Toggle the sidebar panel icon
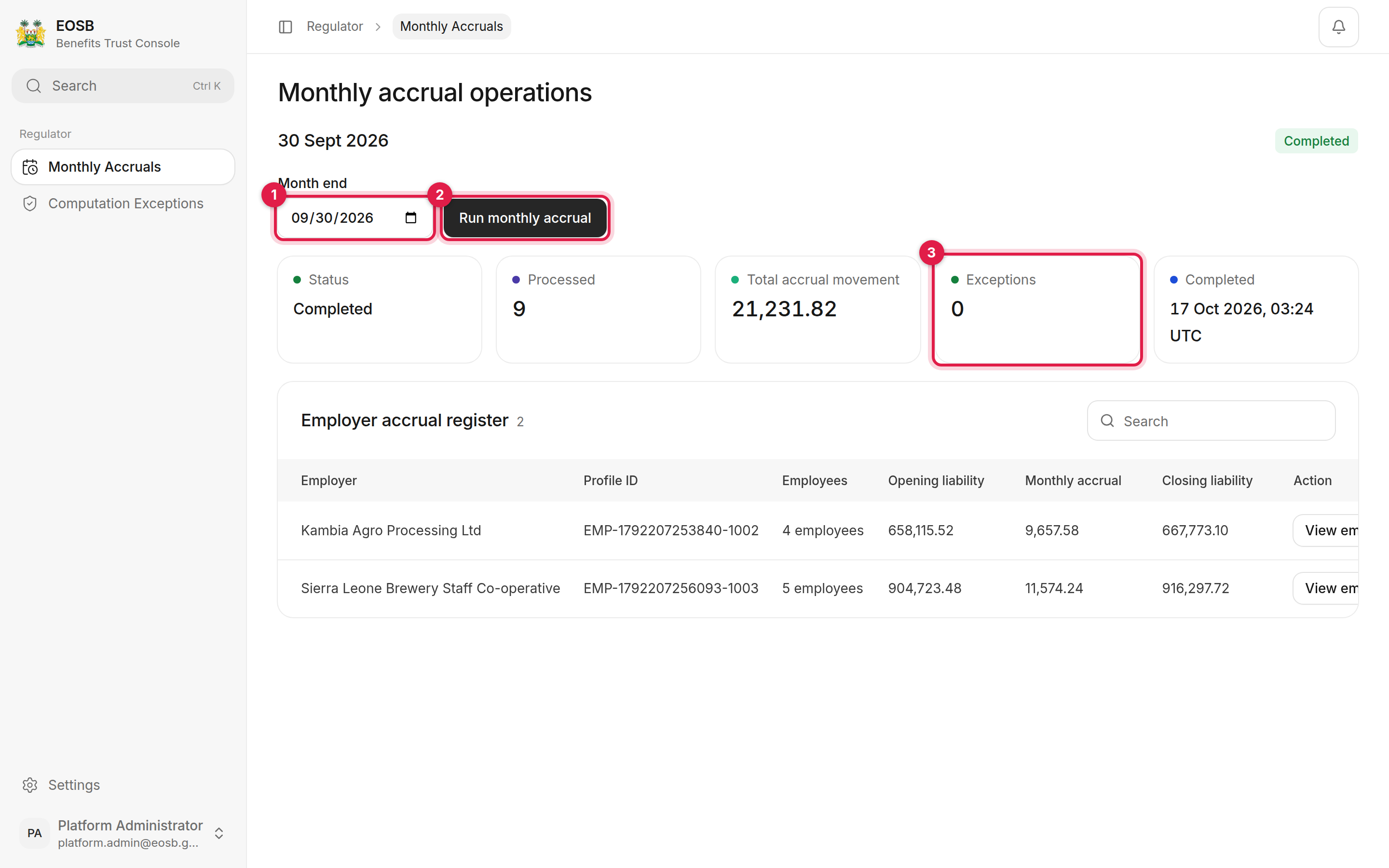 coord(285,27)
